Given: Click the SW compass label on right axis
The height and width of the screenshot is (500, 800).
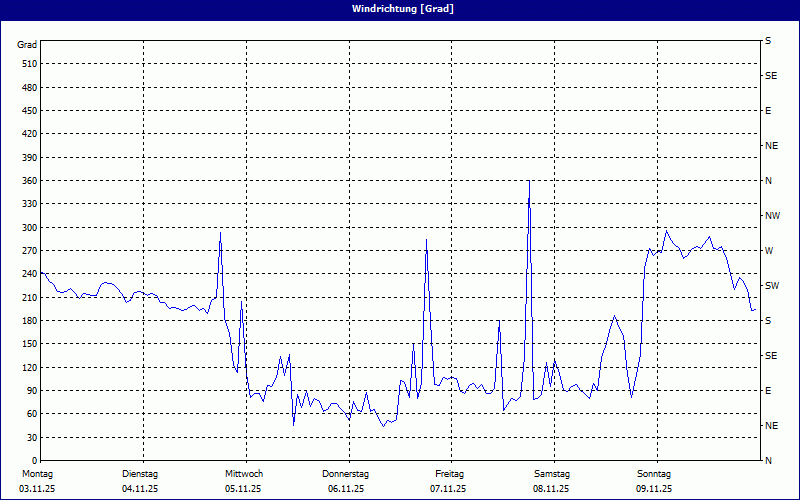Looking at the screenshot, I should click(x=772, y=286).
